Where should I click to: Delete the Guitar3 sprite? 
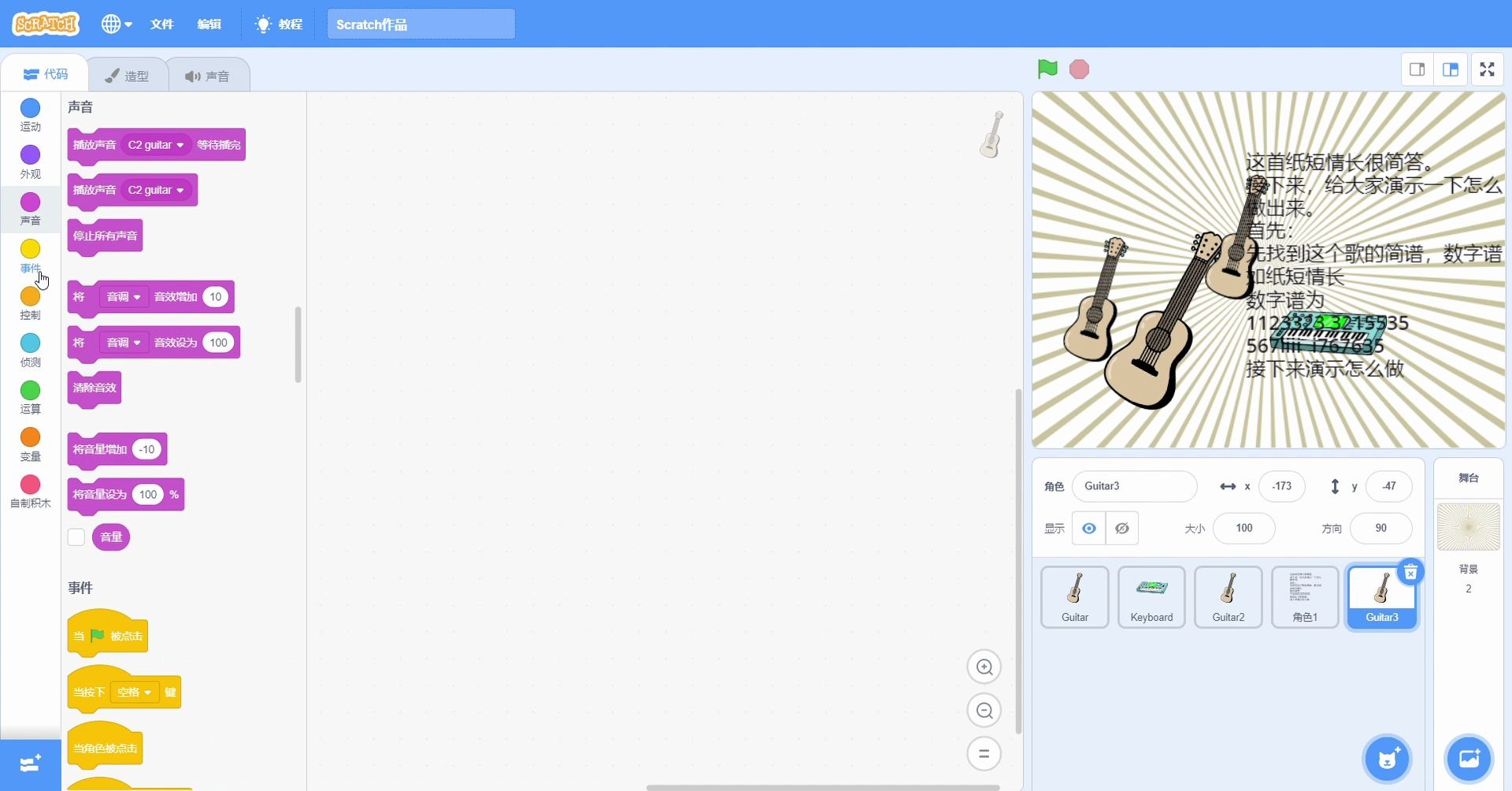click(1410, 572)
